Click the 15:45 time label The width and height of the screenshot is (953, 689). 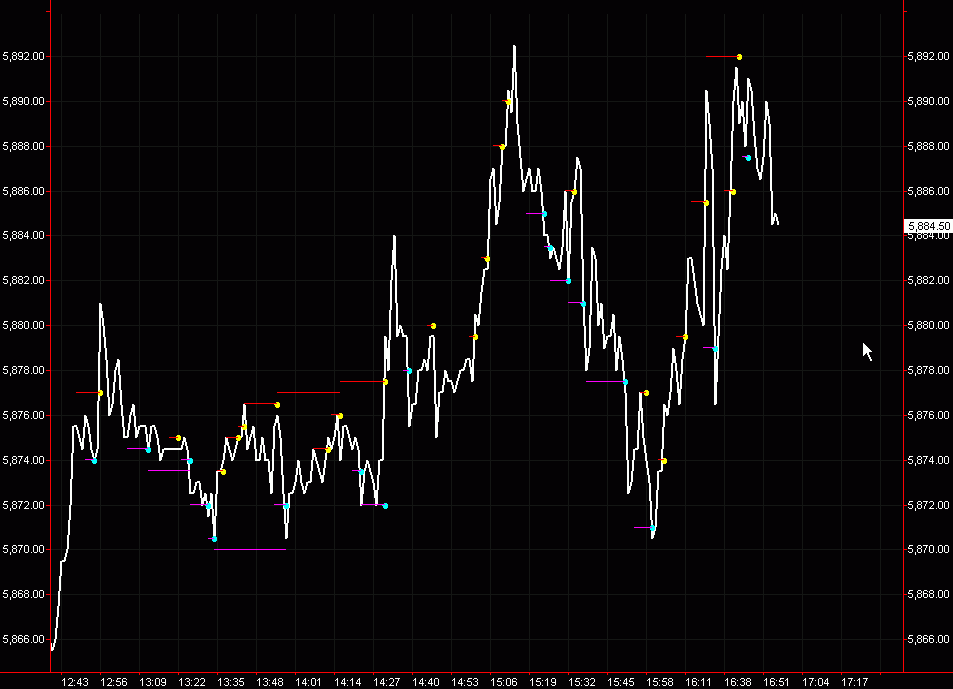(621, 682)
